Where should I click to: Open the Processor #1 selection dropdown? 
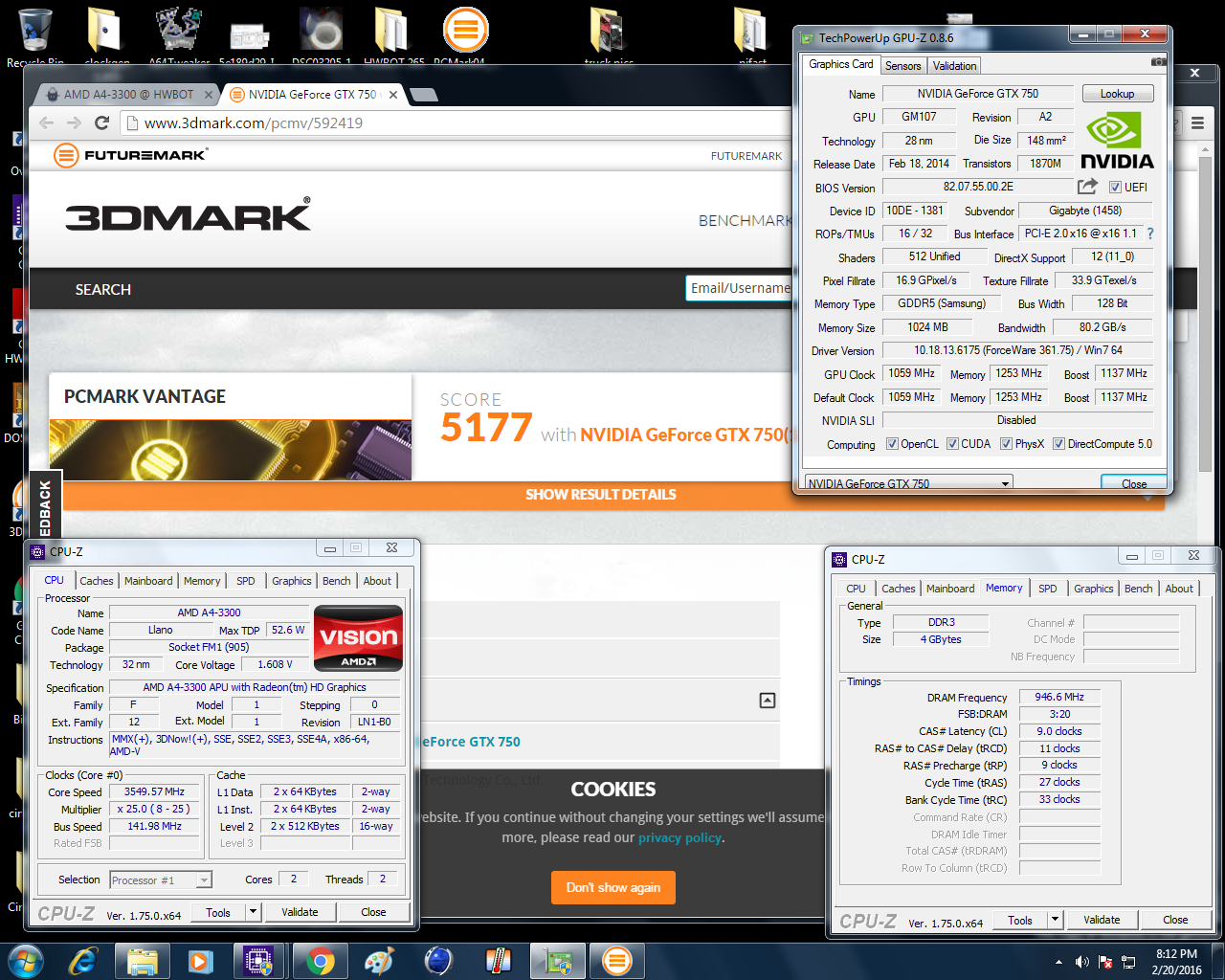161,880
